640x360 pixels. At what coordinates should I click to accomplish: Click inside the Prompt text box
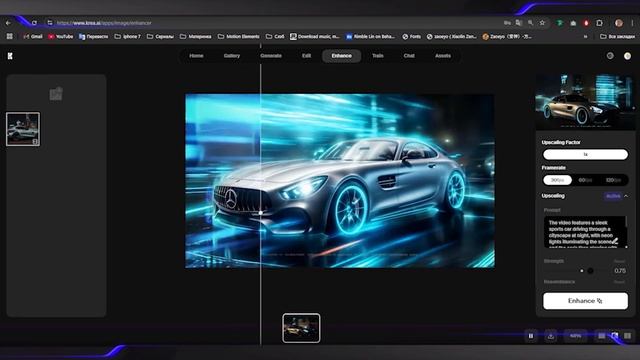pos(585,232)
